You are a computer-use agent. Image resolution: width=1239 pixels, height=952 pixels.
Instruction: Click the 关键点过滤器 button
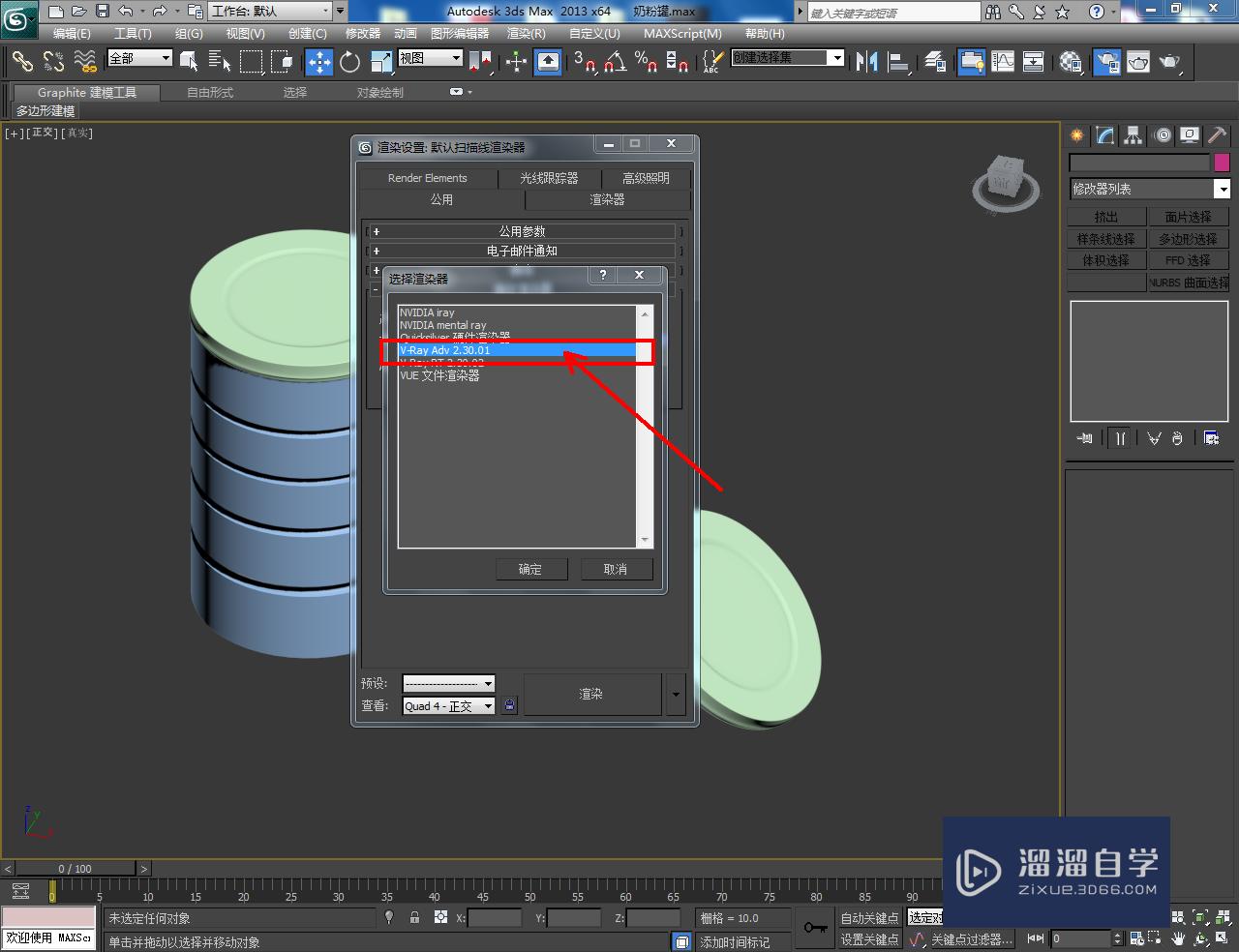click(971, 939)
